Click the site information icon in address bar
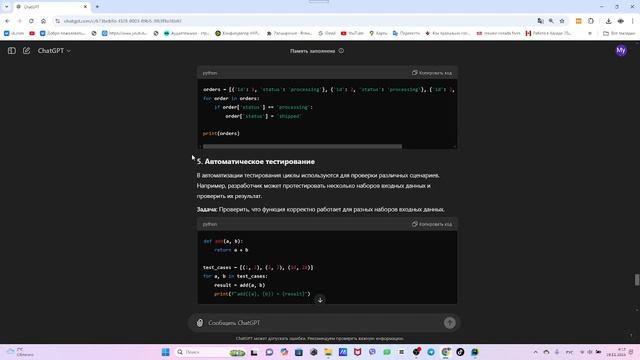 coord(58,21)
